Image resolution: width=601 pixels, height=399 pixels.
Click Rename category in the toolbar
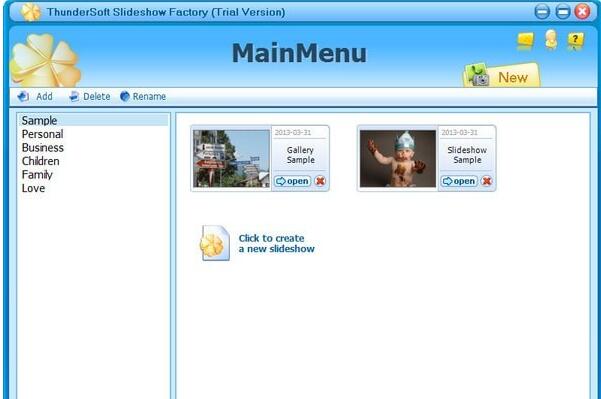[x=143, y=97]
